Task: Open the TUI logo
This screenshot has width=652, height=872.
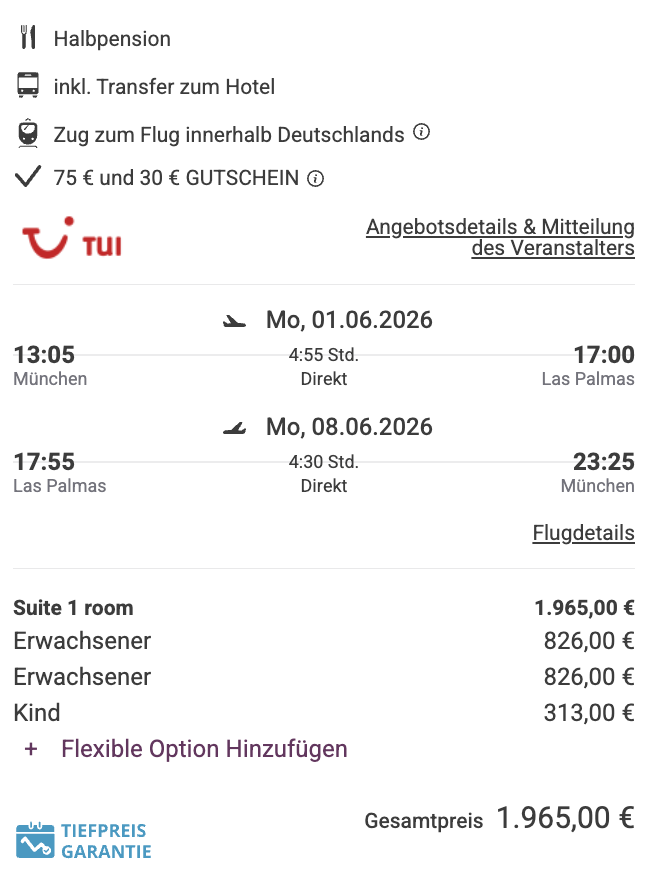Action: point(70,238)
